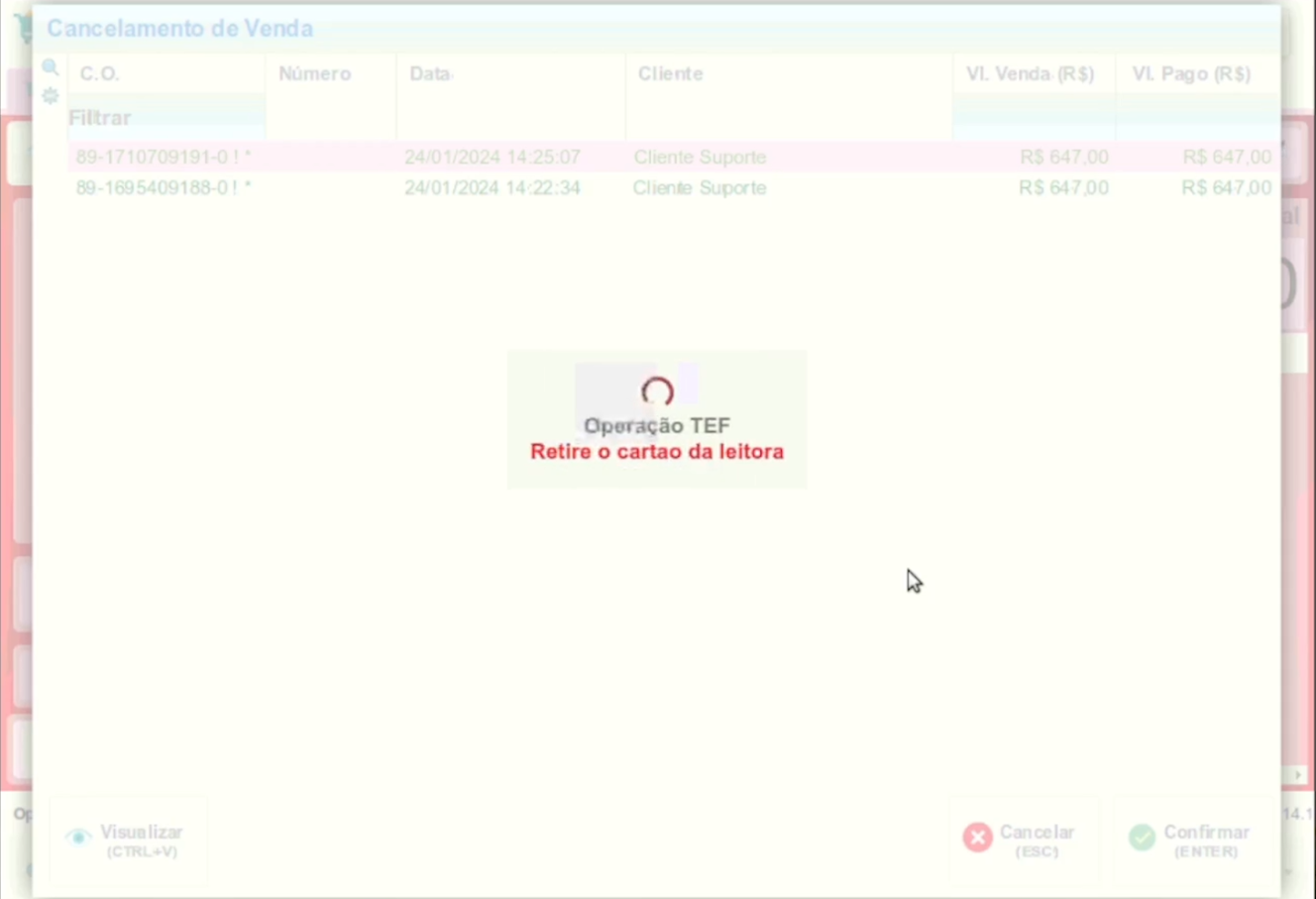This screenshot has width=1316, height=899.
Task: Click Cliente Suporte in the first row
Action: (x=700, y=158)
